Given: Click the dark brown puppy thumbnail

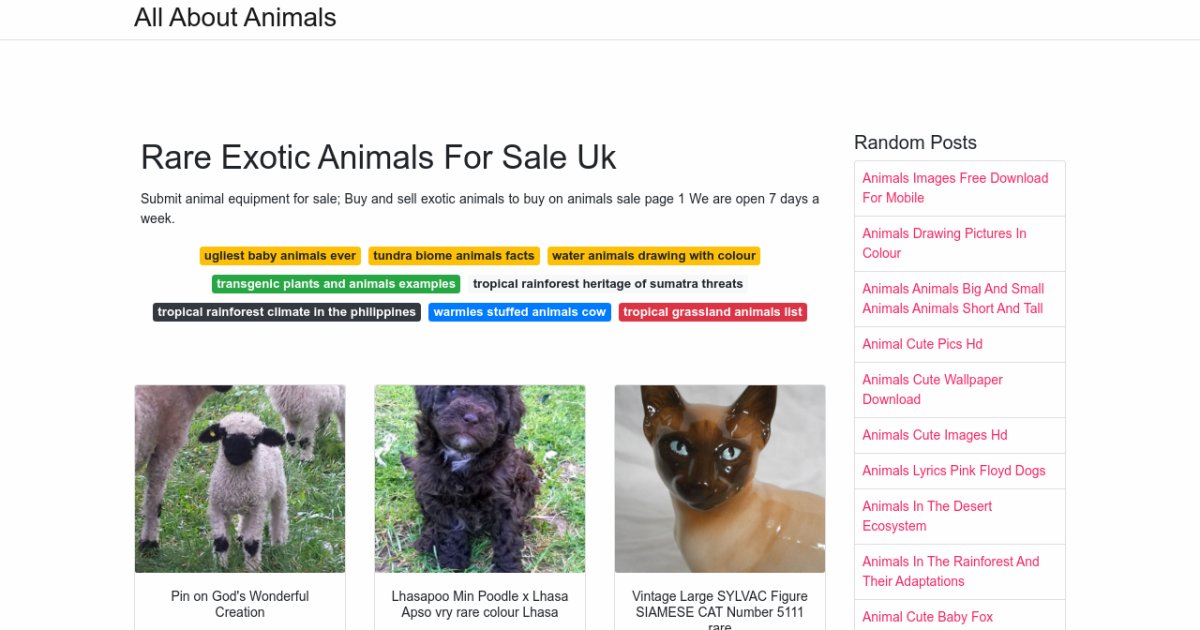Looking at the screenshot, I should [480, 479].
